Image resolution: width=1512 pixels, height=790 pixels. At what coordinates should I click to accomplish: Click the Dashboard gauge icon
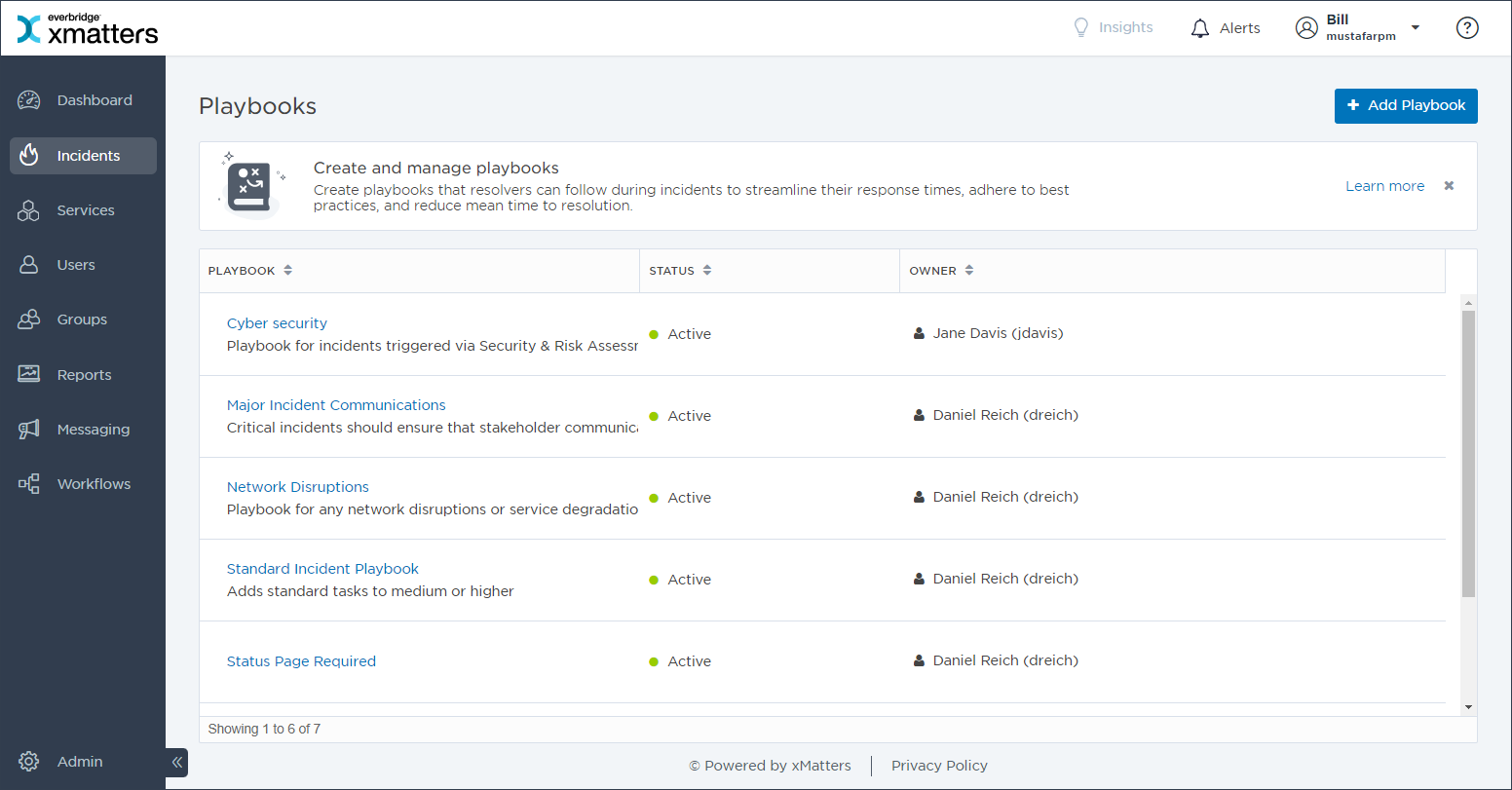tap(29, 100)
